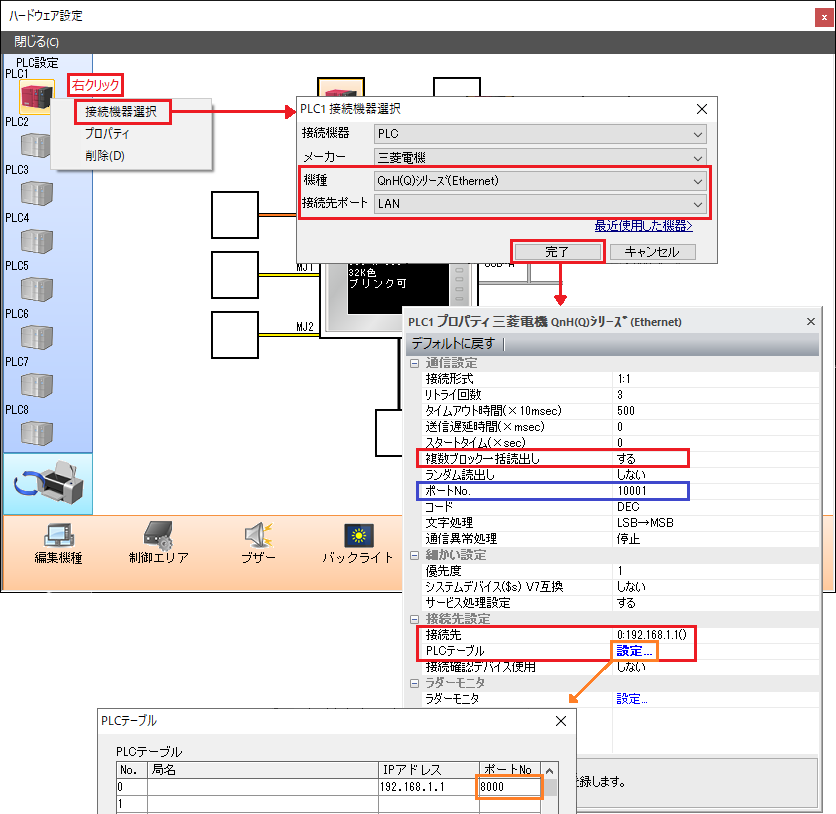Click the printer refresh icon
This screenshot has height=814, width=836.
pos(48,485)
